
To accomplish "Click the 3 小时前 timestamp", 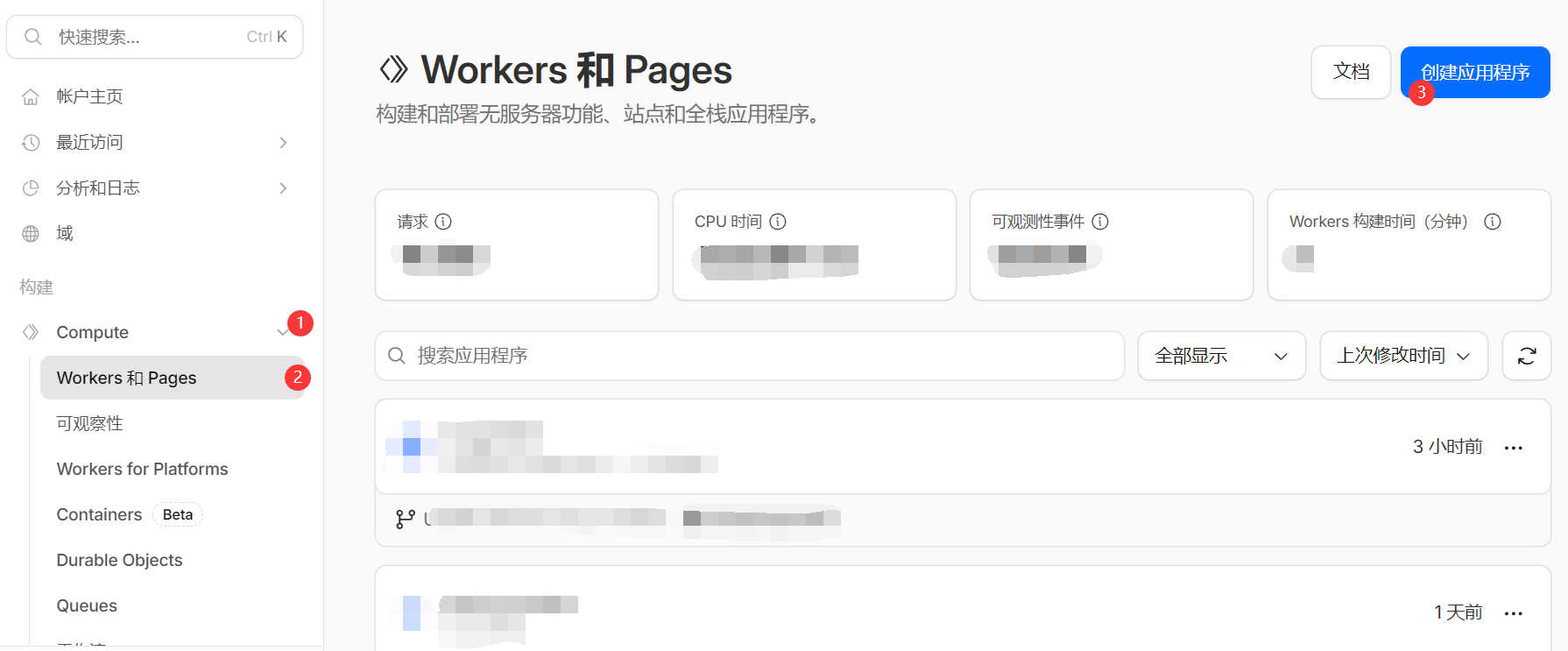I will pyautogui.click(x=1447, y=447).
